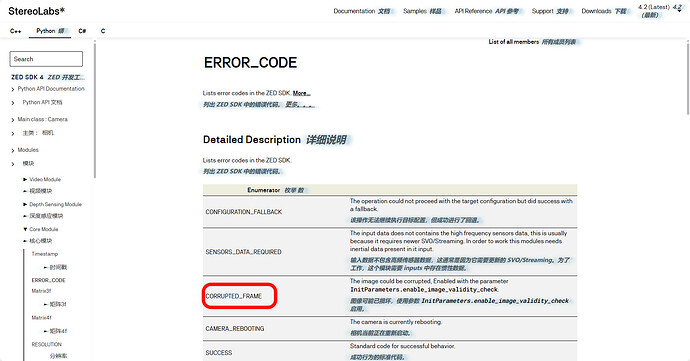Go to the Downloads page
The width and height of the screenshot is (690, 361).
point(596,11)
